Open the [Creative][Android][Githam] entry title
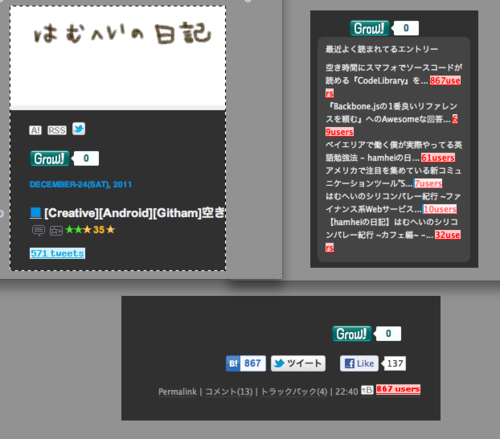Image resolution: width=500 pixels, height=439 pixels. (x=135, y=213)
